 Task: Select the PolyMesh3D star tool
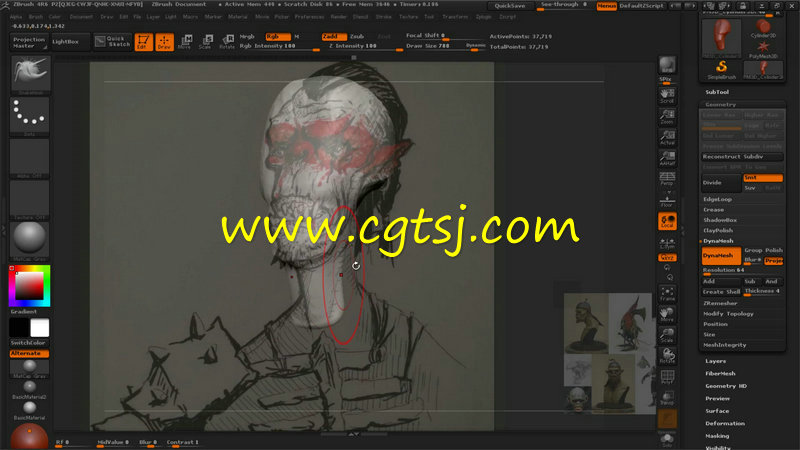coord(763,49)
